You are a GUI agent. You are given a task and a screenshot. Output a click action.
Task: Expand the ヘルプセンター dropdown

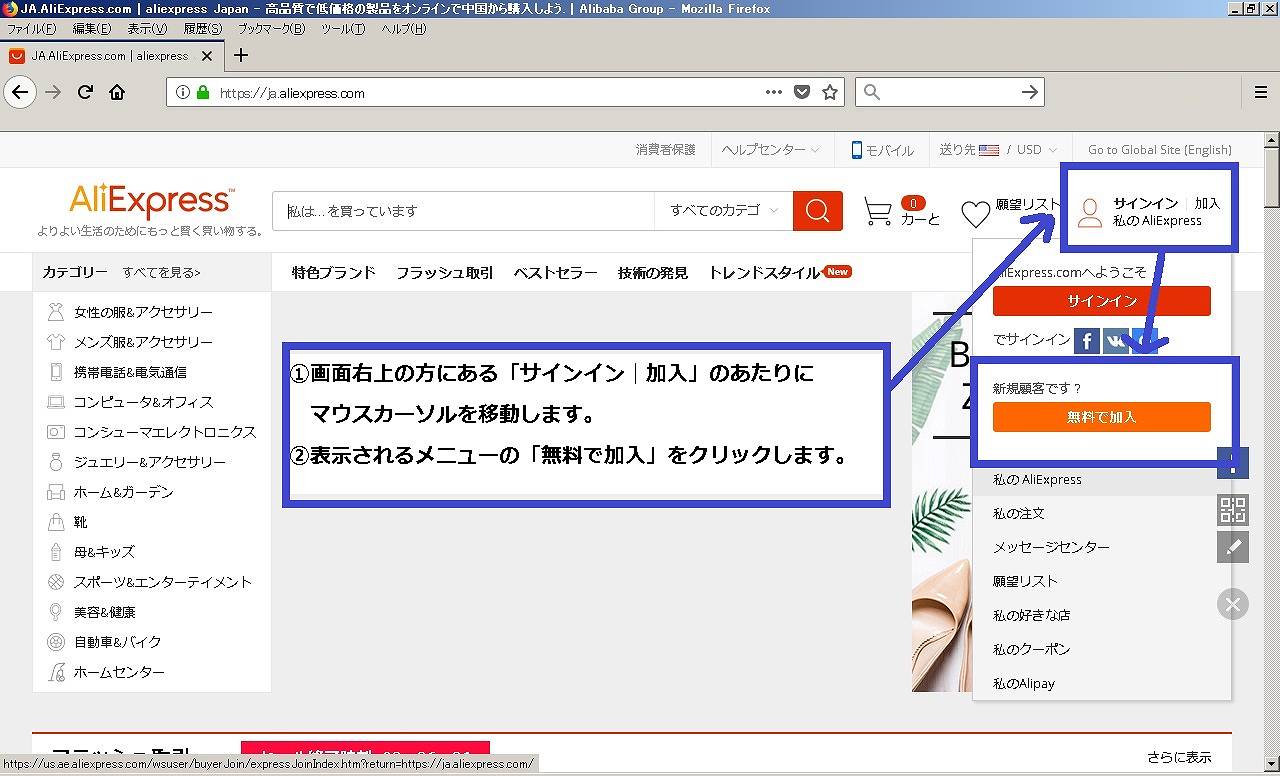click(770, 150)
